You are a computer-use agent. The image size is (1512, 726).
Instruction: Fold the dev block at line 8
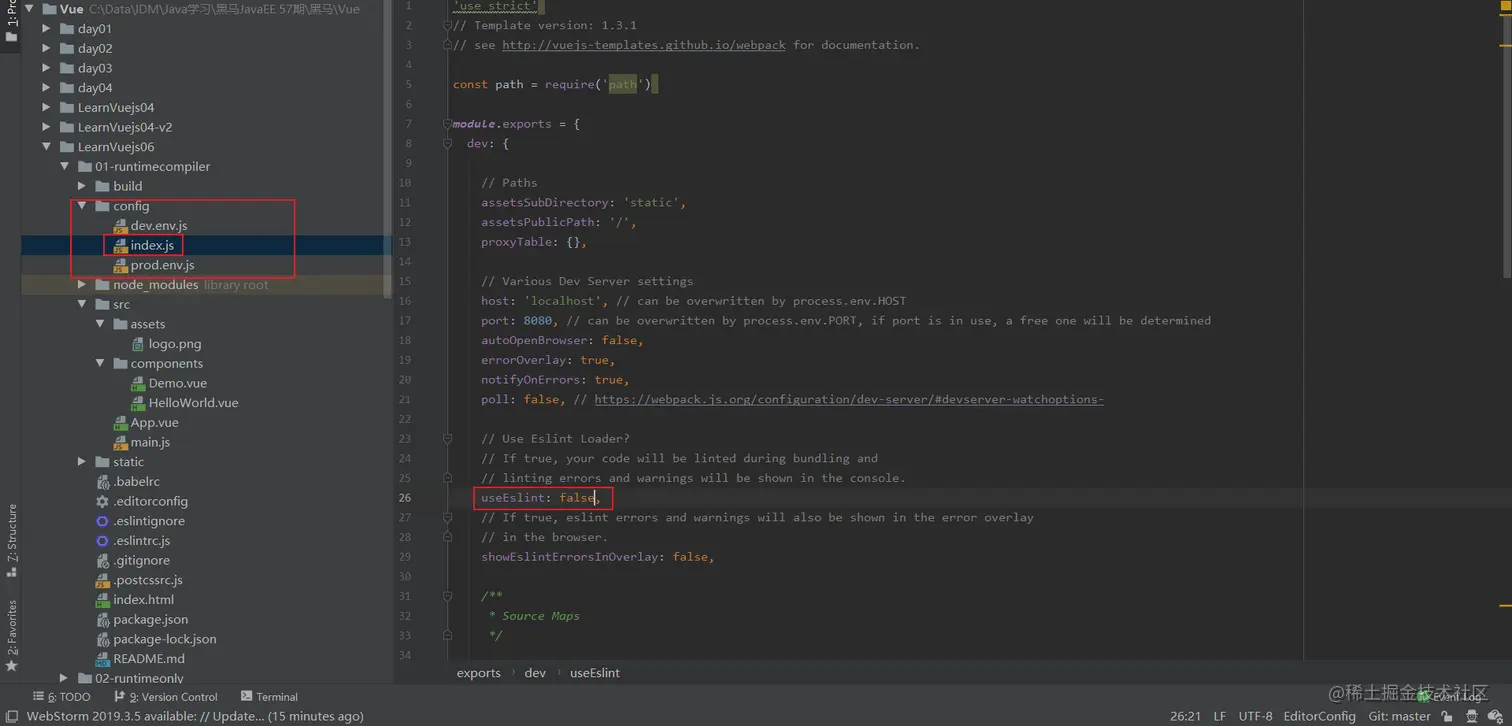[x=447, y=144]
